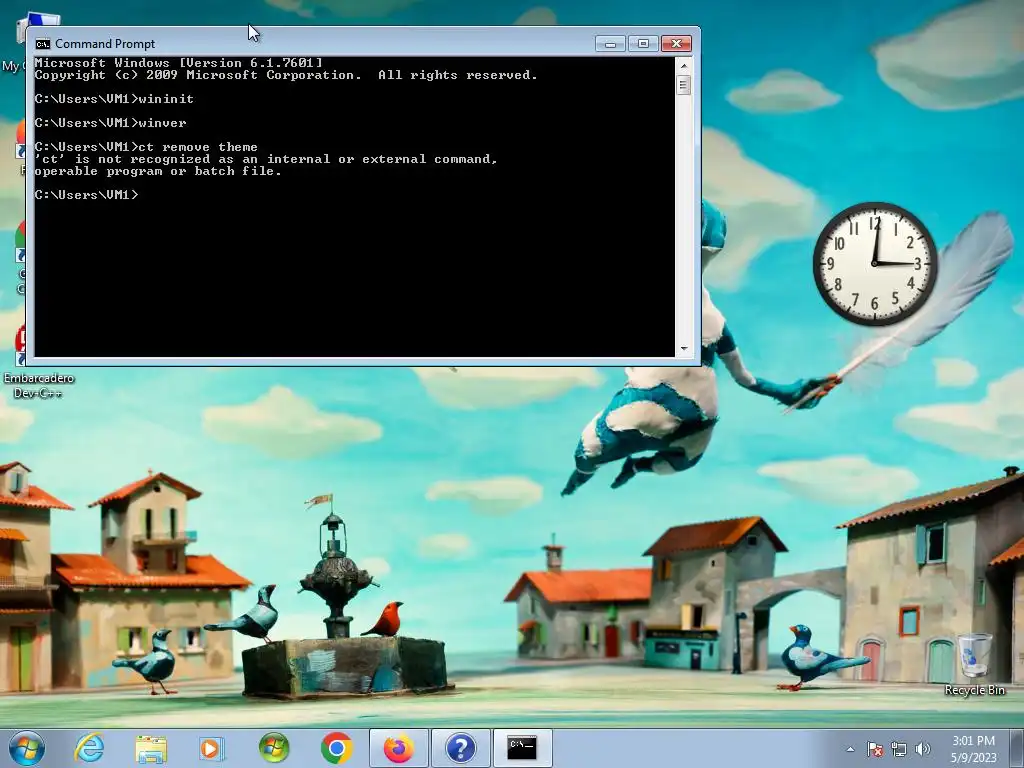Activate the Command Prompt taskbar button
This screenshot has width=1024, height=768.
(x=522, y=748)
